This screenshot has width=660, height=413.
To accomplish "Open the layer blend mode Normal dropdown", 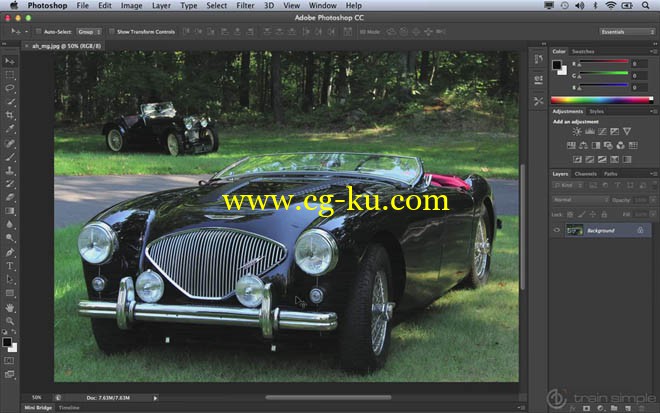I will coord(580,200).
